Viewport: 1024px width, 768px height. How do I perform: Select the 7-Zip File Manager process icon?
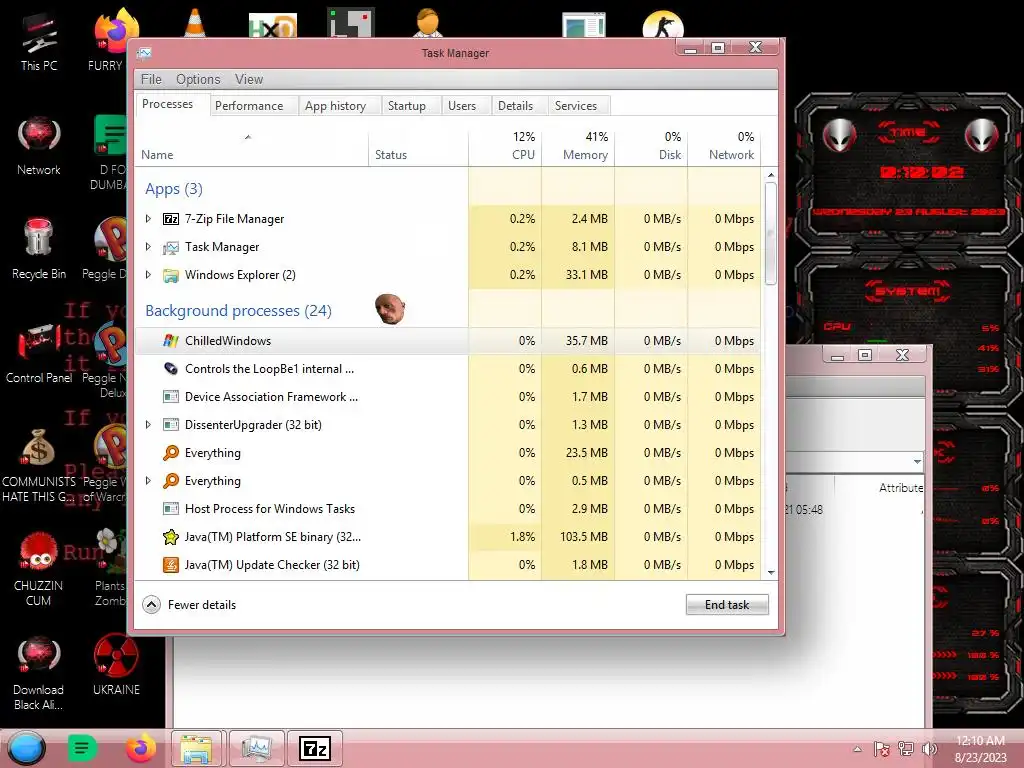coord(170,219)
